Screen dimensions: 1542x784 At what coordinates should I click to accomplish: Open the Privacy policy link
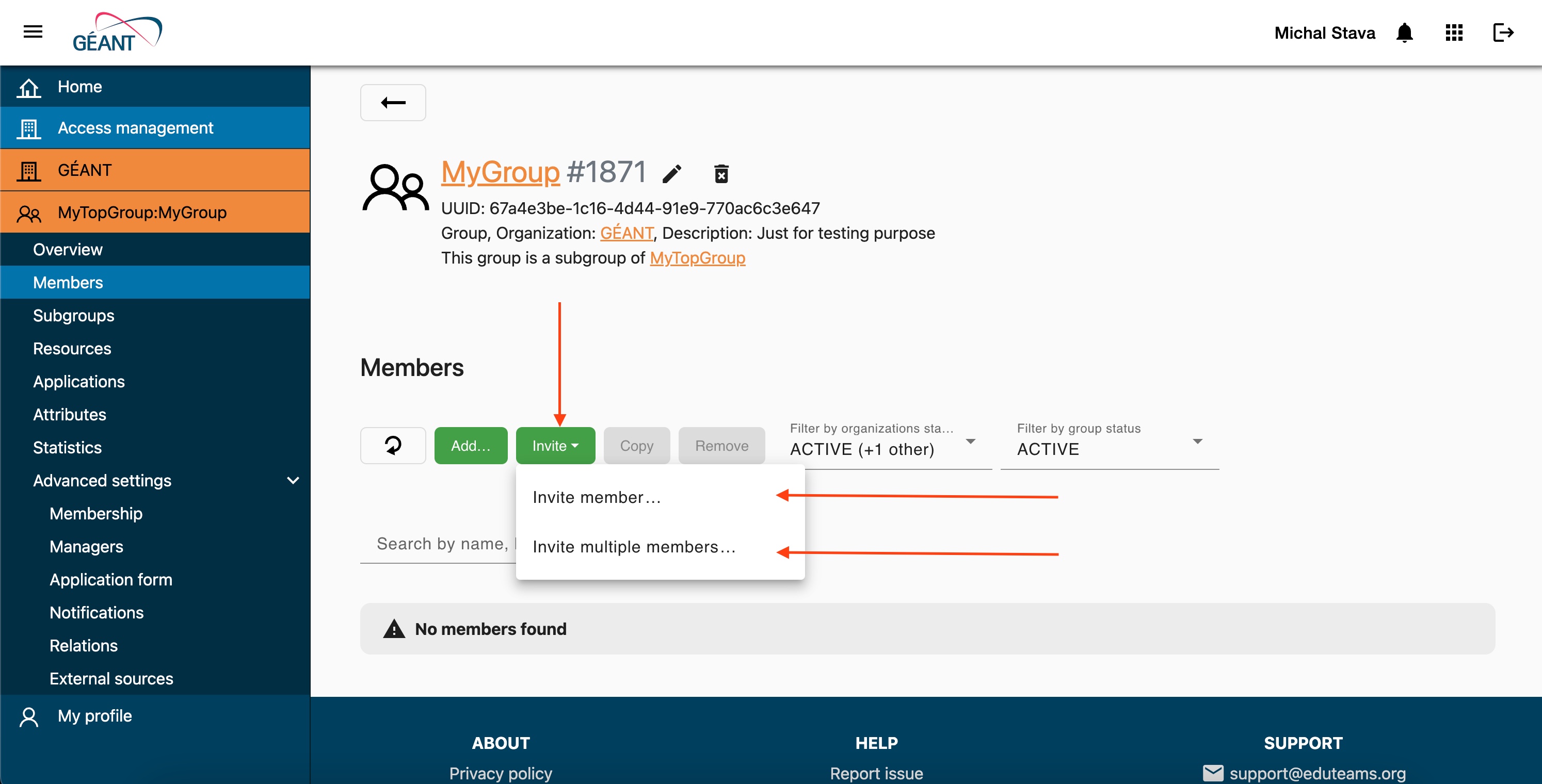(501, 773)
